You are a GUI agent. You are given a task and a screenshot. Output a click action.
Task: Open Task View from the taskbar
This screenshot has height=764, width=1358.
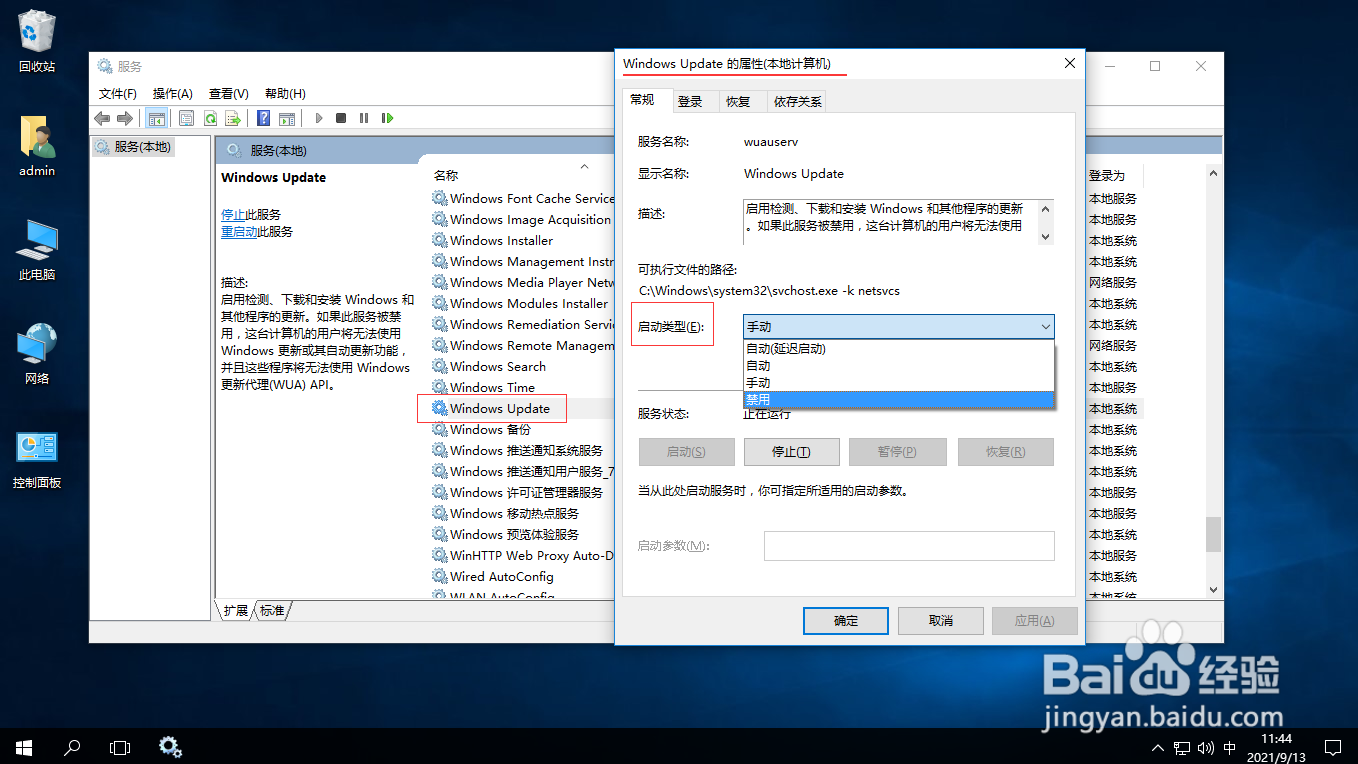point(120,746)
